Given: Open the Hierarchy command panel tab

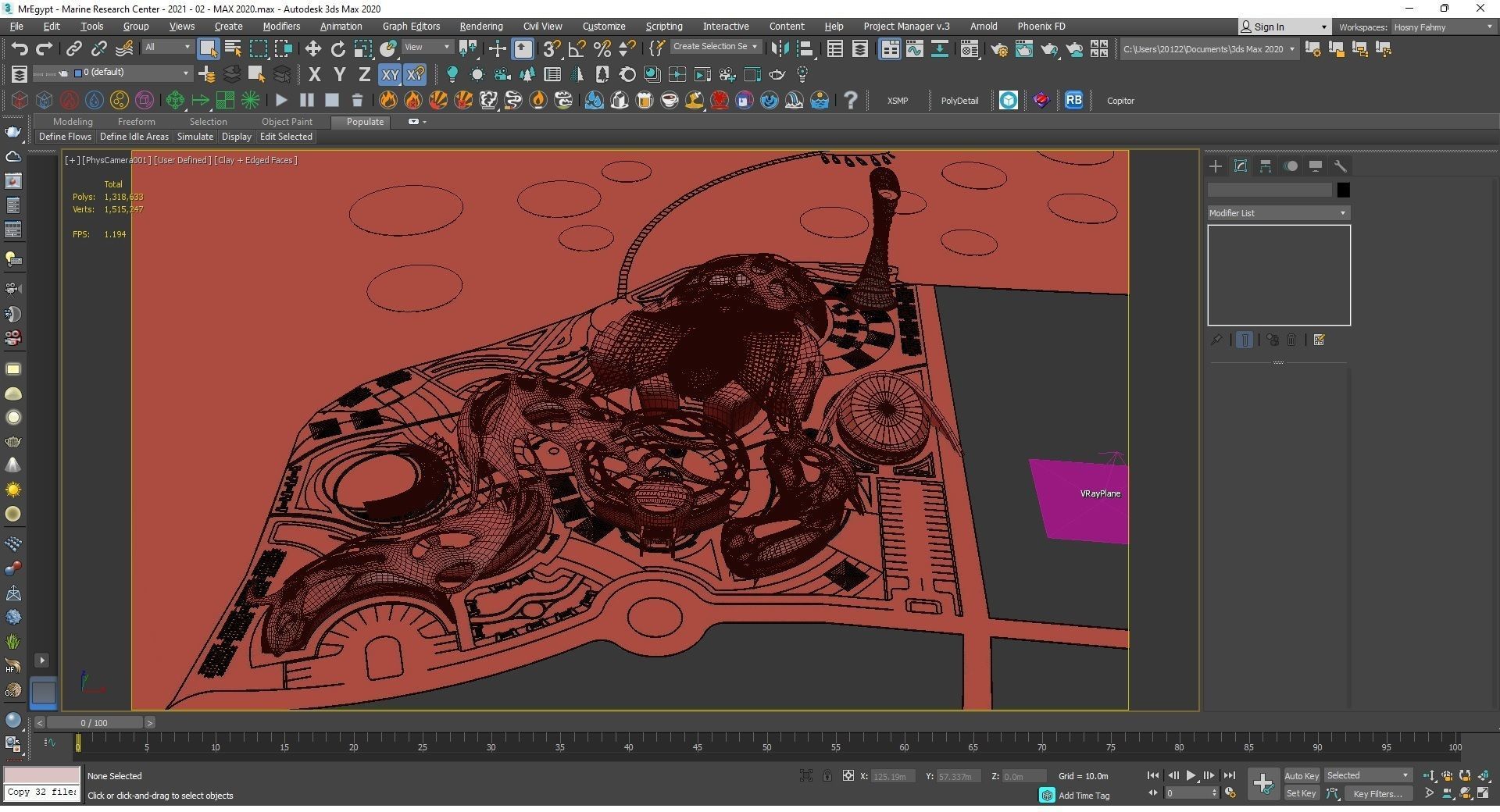Looking at the screenshot, I should pos(1266,166).
